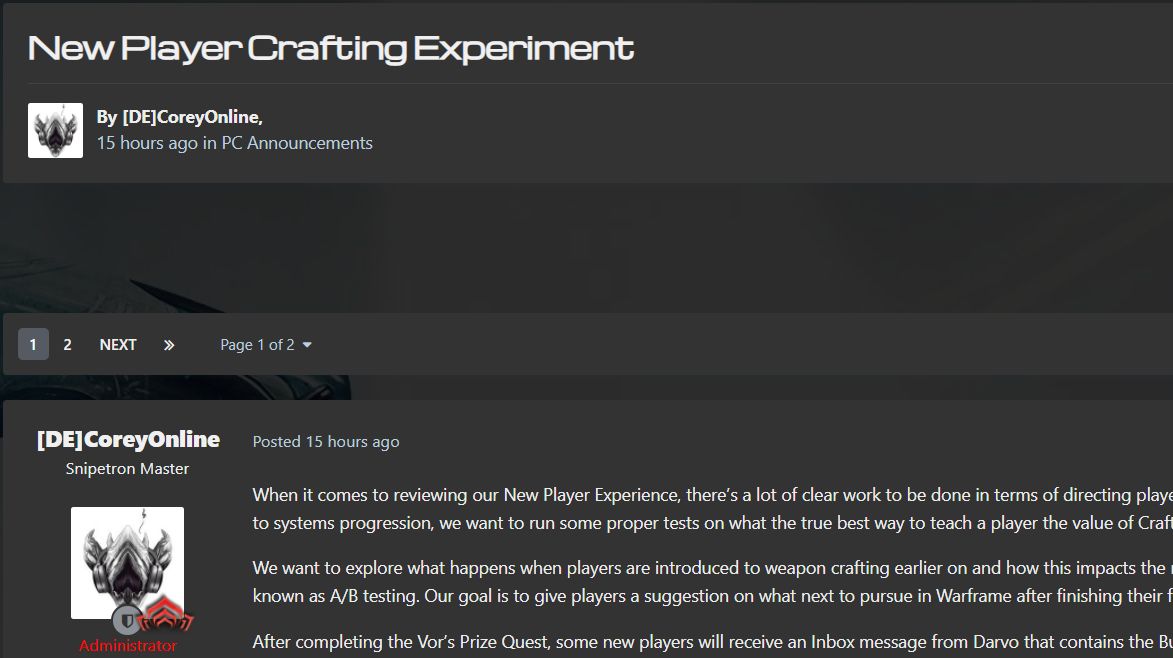Open the post author's bold [DE]CoreyOnline name
This screenshot has height=658, width=1173.
[x=128, y=439]
